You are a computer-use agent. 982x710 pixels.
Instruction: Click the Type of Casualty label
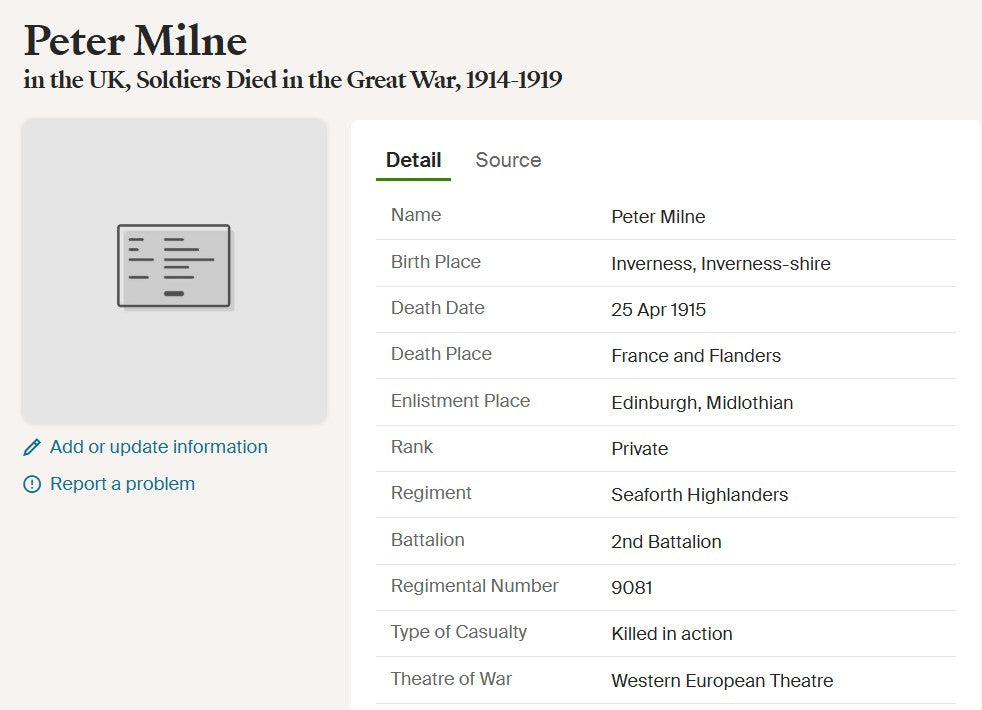(459, 632)
